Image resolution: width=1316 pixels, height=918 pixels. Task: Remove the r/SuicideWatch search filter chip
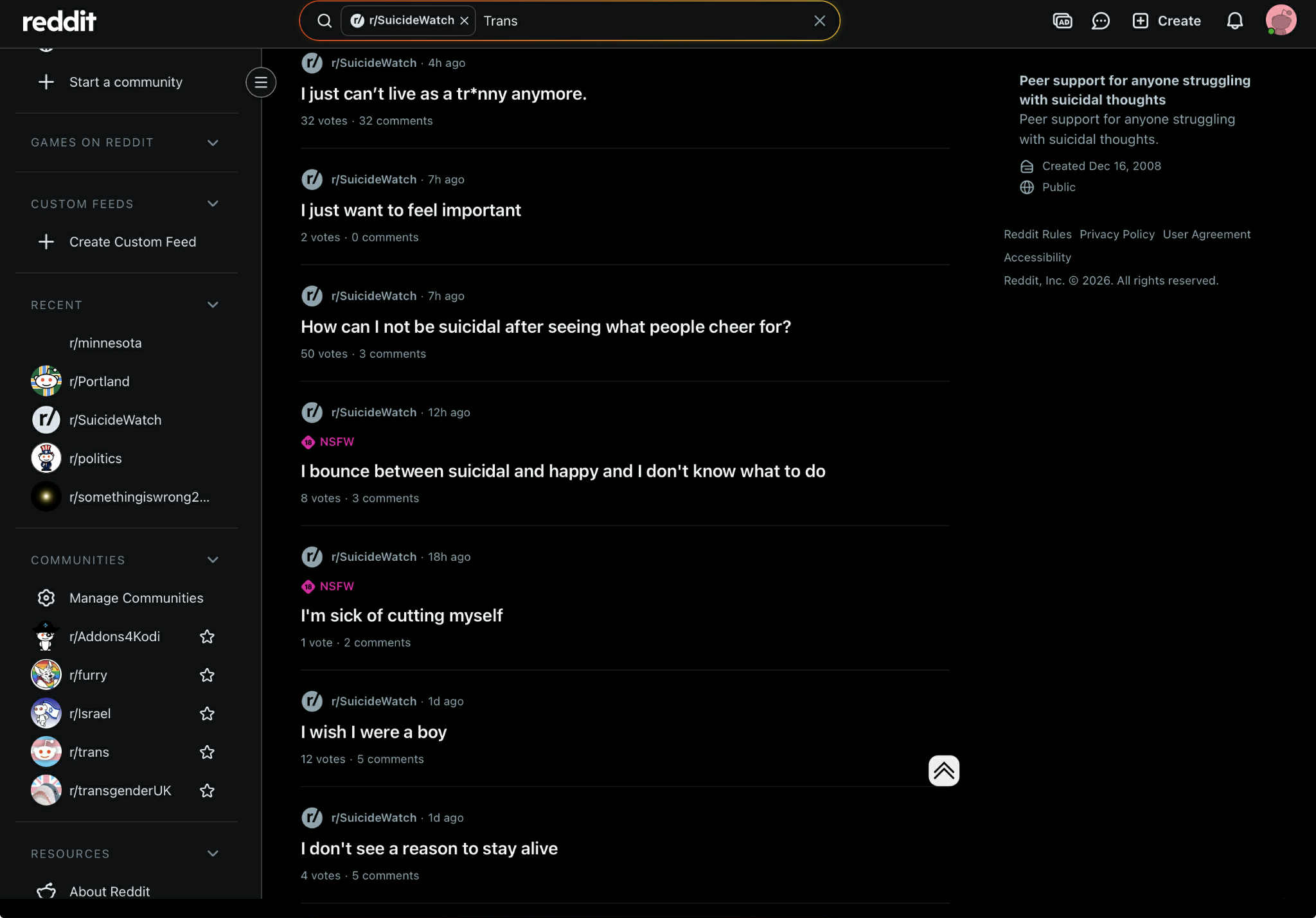(x=465, y=21)
